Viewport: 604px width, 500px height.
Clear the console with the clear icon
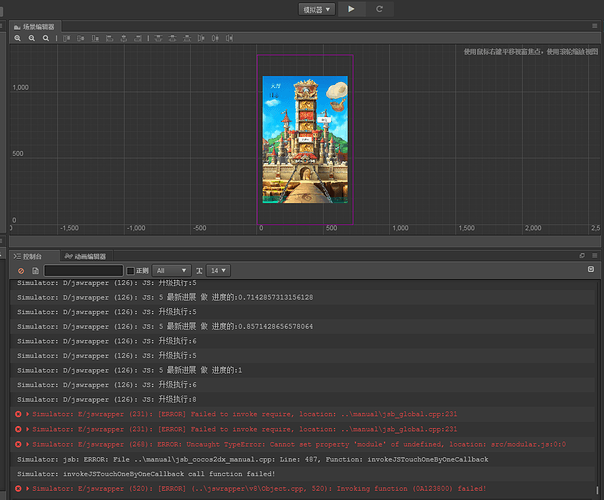21,270
